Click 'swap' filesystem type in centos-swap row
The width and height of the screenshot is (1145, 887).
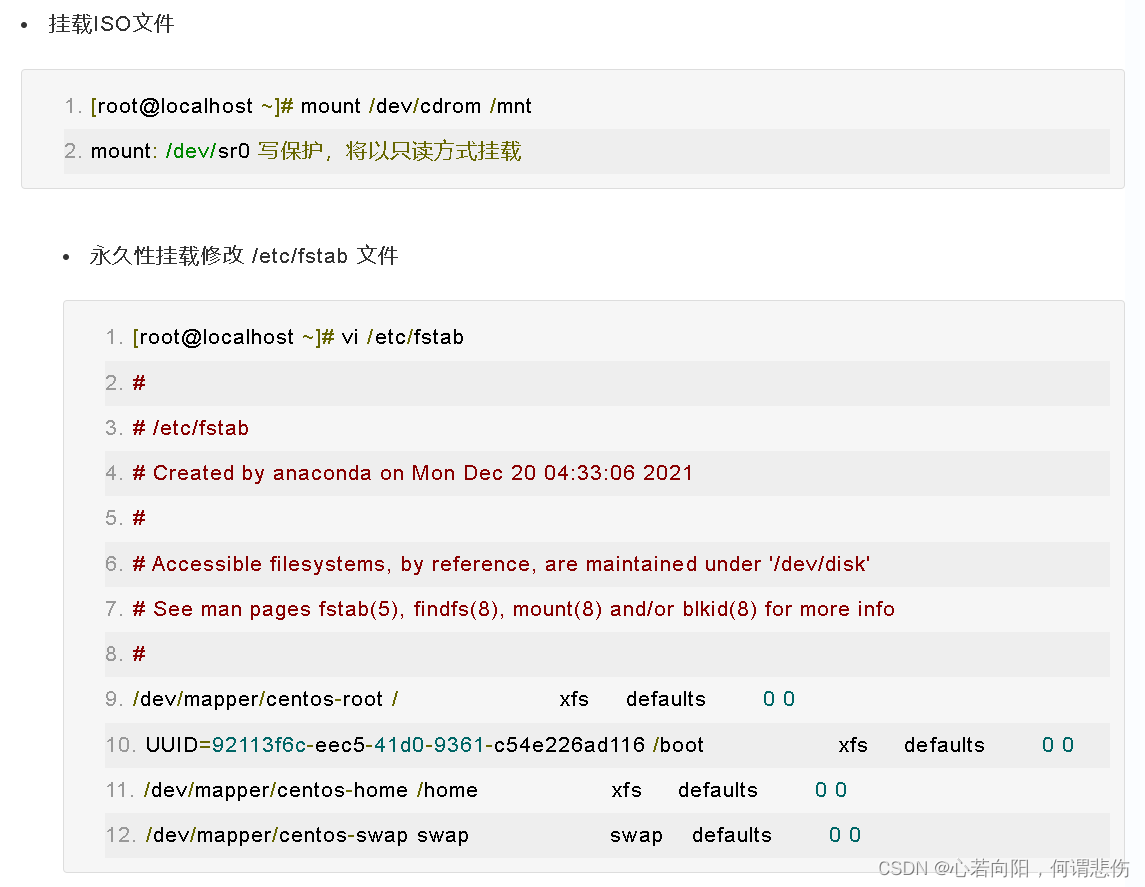click(x=636, y=835)
